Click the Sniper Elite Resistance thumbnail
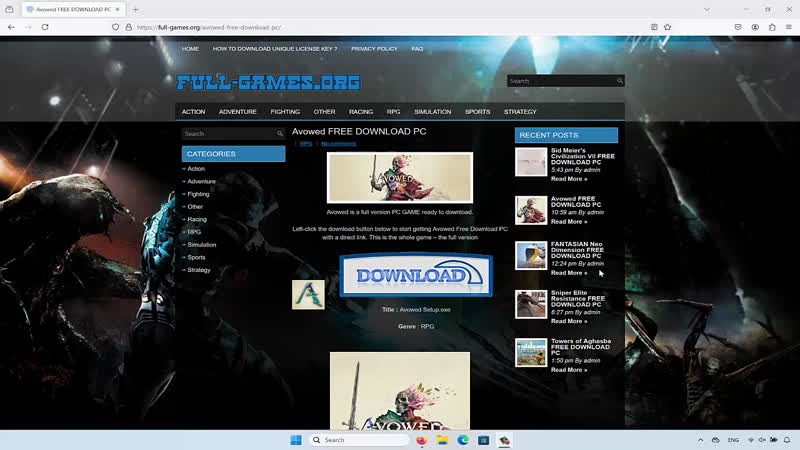Screen dimensions: 800x450 [531, 304]
